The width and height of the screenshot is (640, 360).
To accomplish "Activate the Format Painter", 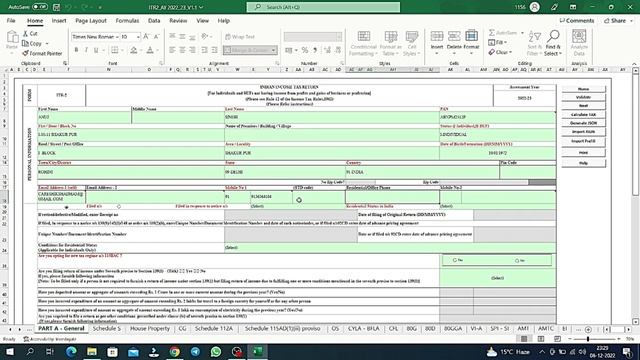I will (42, 53).
